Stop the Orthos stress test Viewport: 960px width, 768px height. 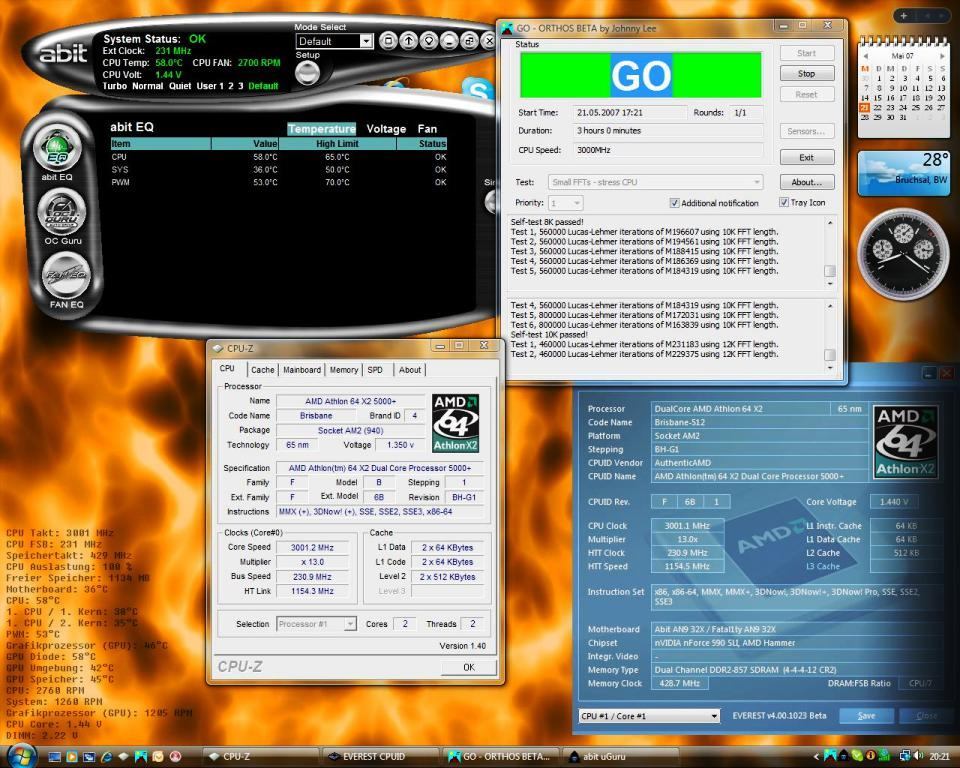click(806, 73)
